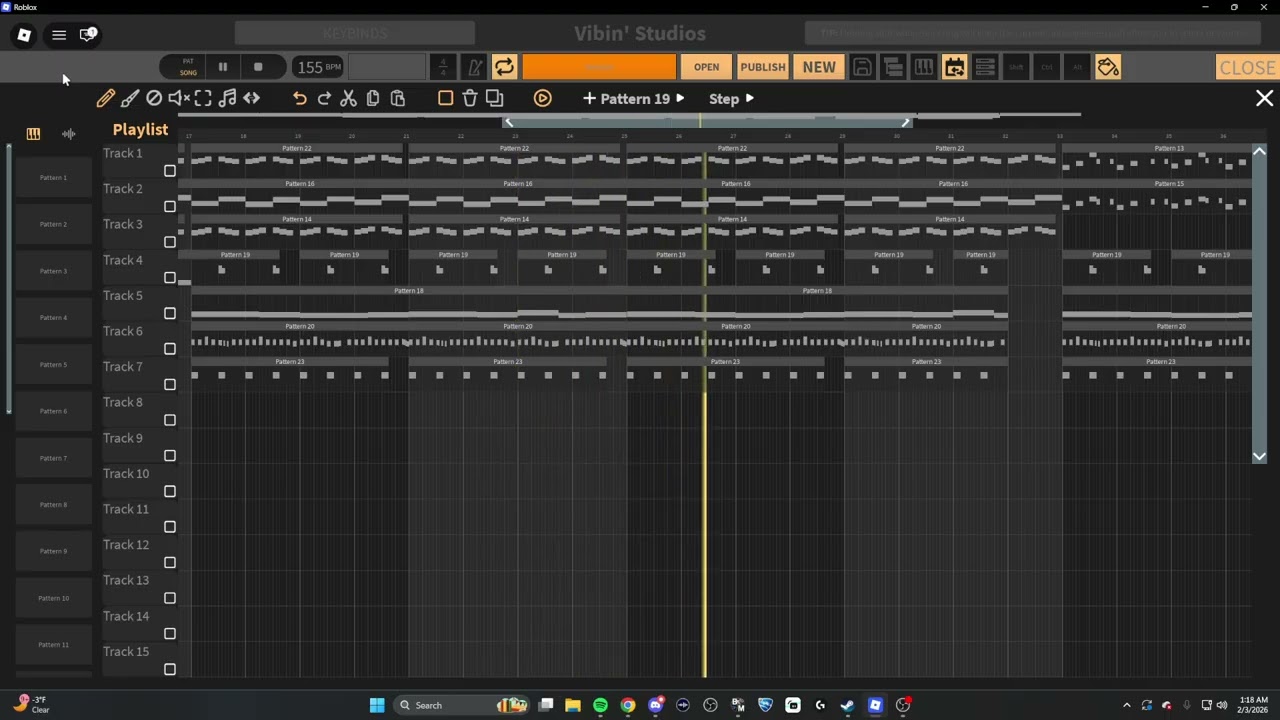Open the stacked-bars pattern icon in top toolbar
Image resolution: width=1280 pixels, height=720 pixels.
click(x=893, y=67)
